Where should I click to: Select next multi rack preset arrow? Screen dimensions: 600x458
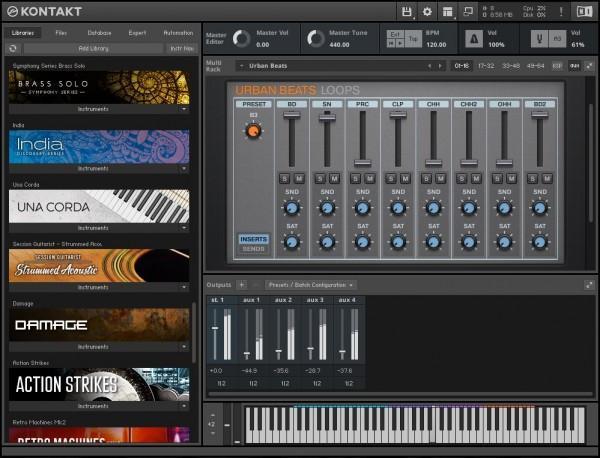(440, 66)
